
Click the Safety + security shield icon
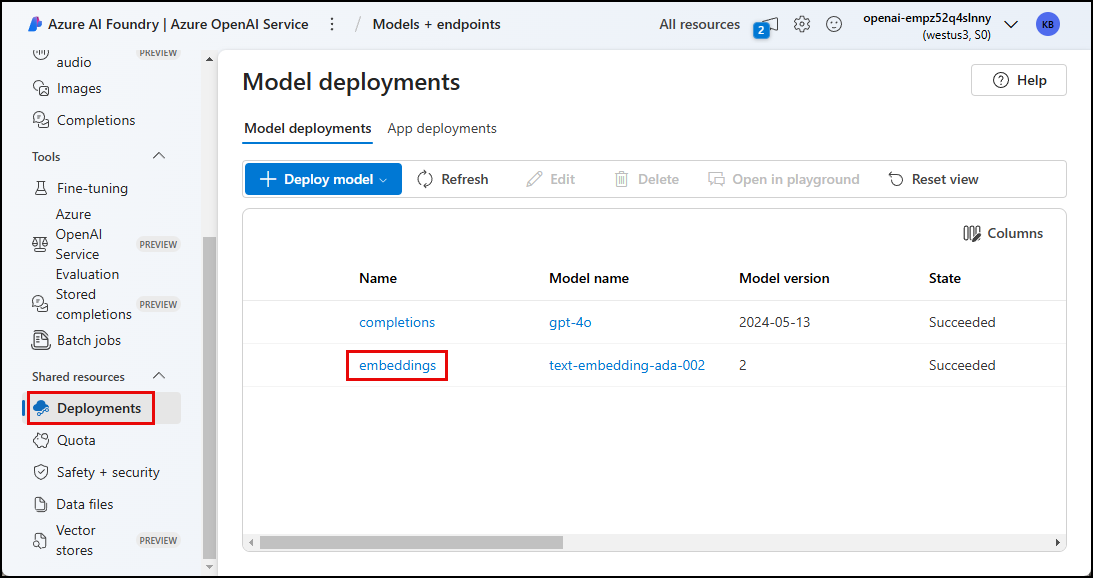(41, 472)
